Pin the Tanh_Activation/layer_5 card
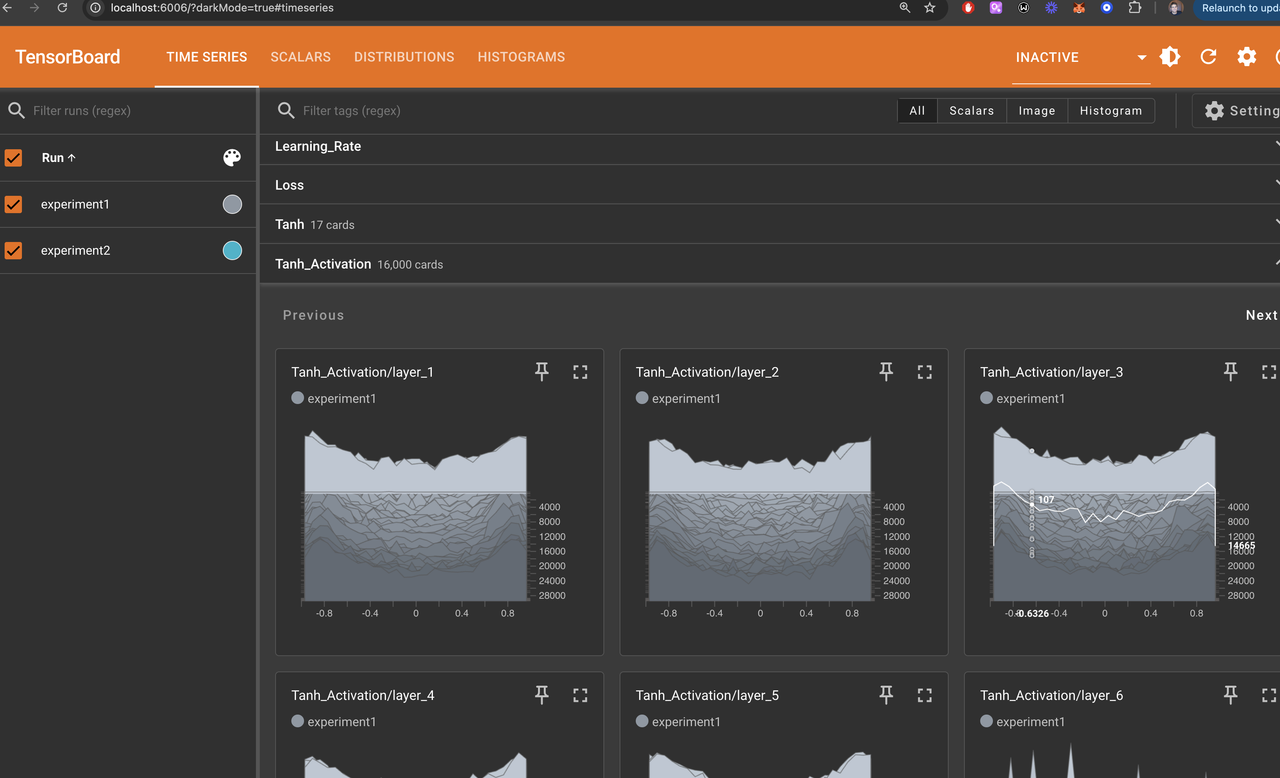Viewport: 1280px width, 778px height. (x=886, y=695)
